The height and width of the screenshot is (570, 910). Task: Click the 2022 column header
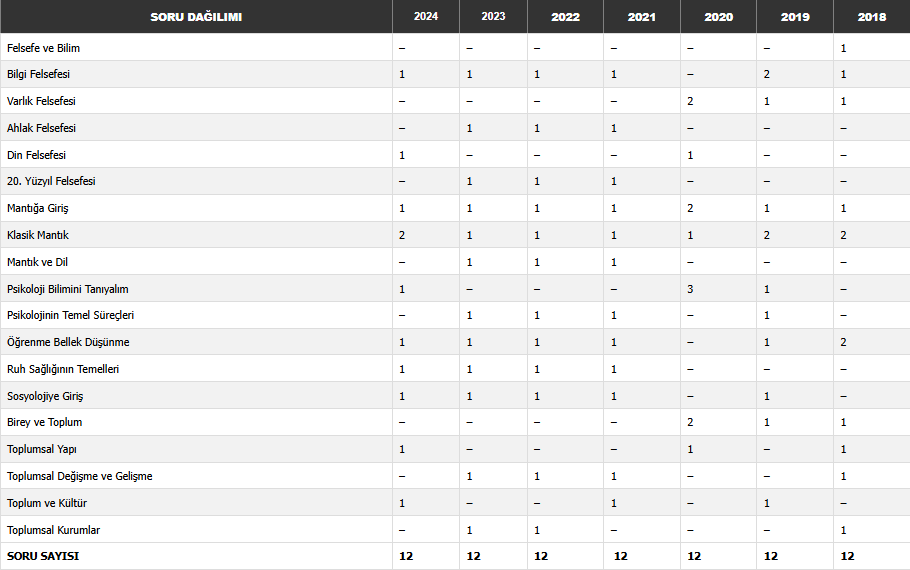pos(565,17)
